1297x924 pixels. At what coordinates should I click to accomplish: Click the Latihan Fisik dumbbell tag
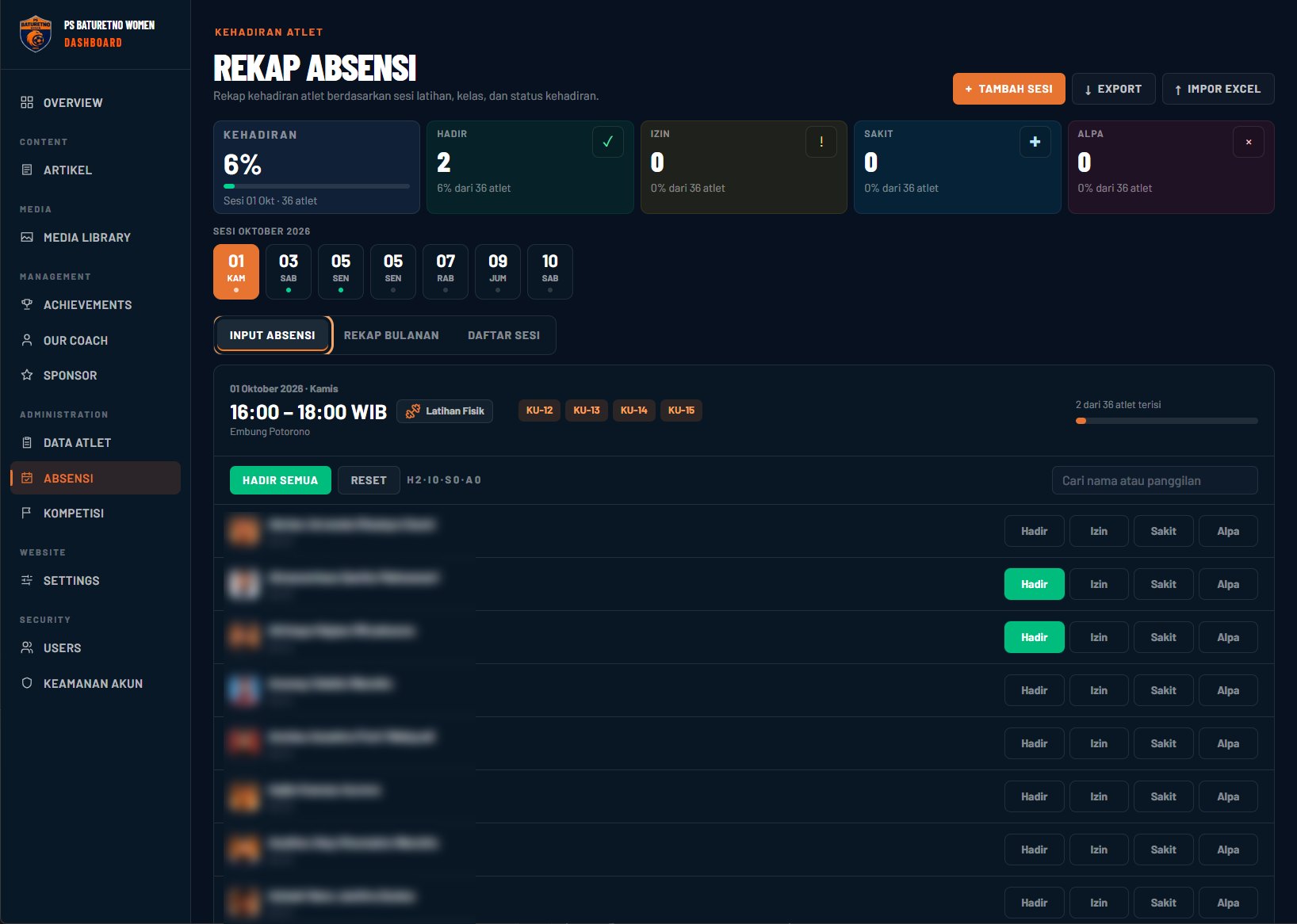coord(445,410)
